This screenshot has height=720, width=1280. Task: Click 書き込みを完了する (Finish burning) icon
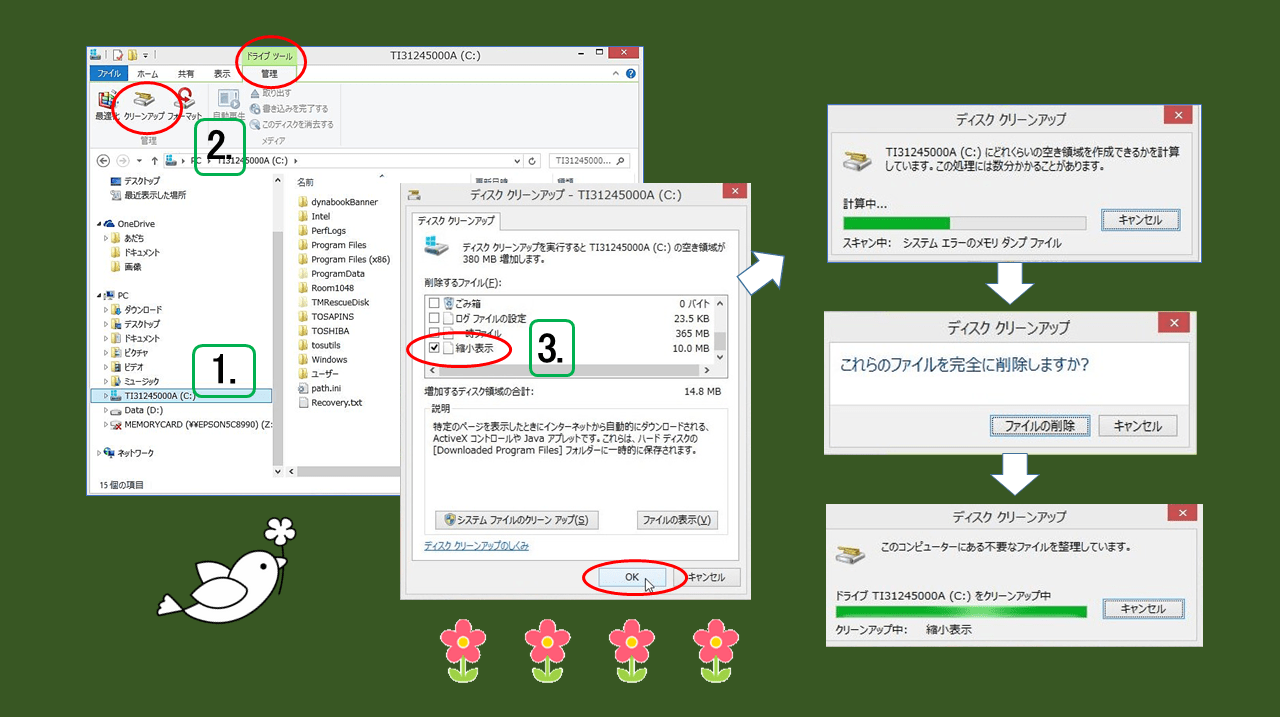(283, 108)
